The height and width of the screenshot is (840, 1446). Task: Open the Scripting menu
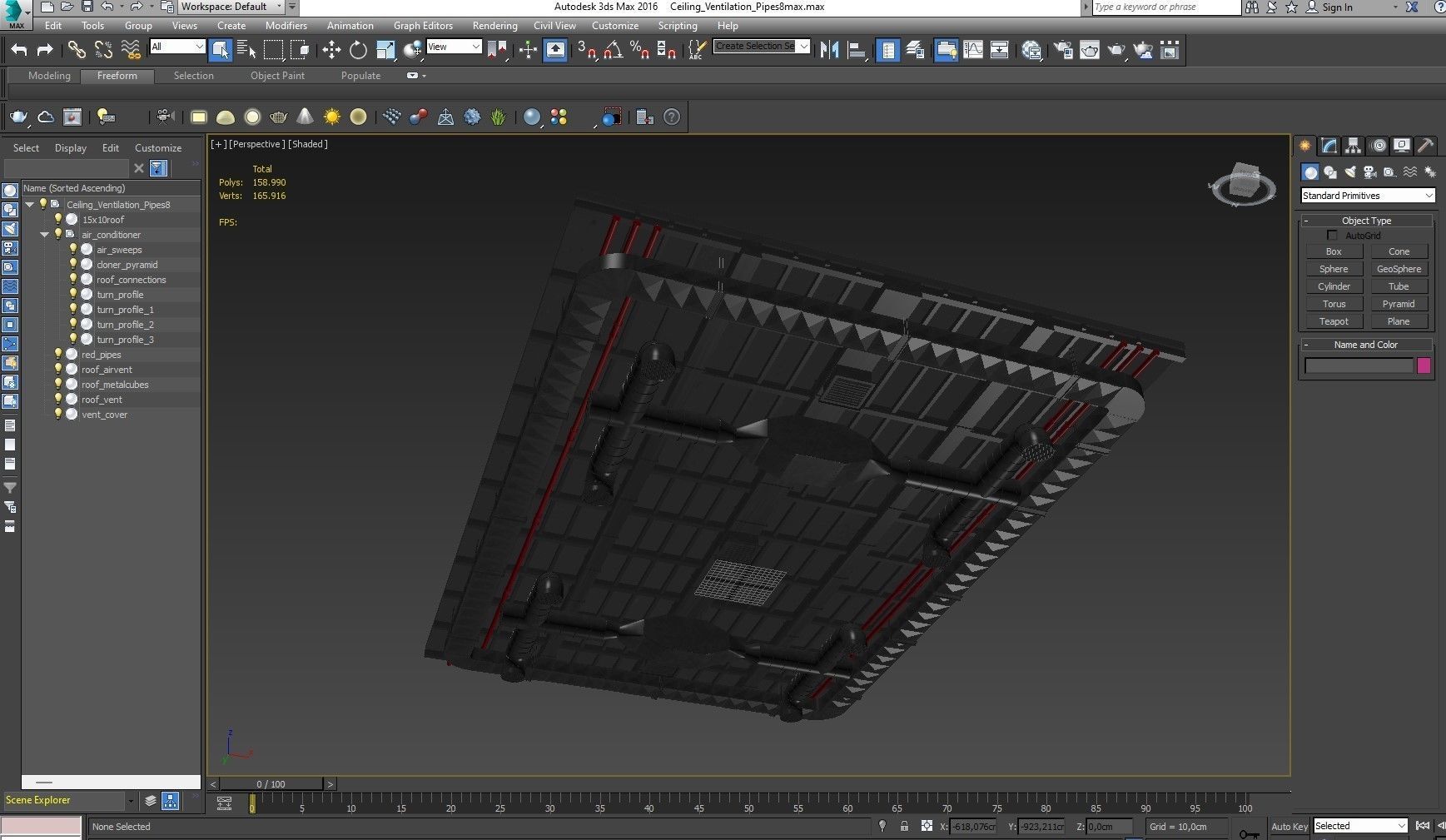pyautogui.click(x=678, y=26)
